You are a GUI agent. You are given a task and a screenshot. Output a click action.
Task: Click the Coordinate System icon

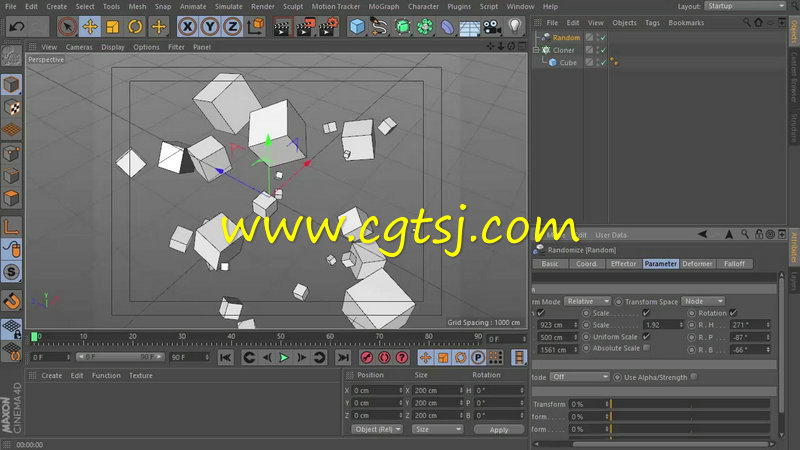pos(256,27)
